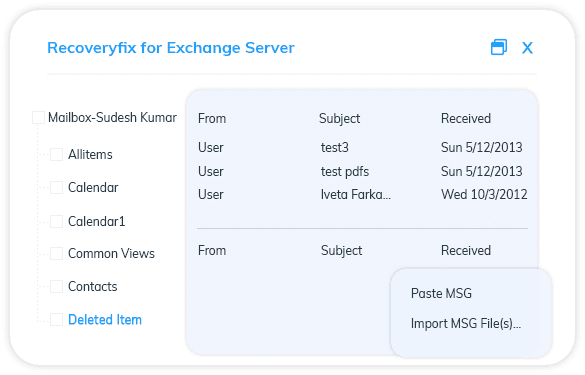Screen dimensions: 585x375
Task: Open the Deleted Item folder
Action: tap(105, 320)
